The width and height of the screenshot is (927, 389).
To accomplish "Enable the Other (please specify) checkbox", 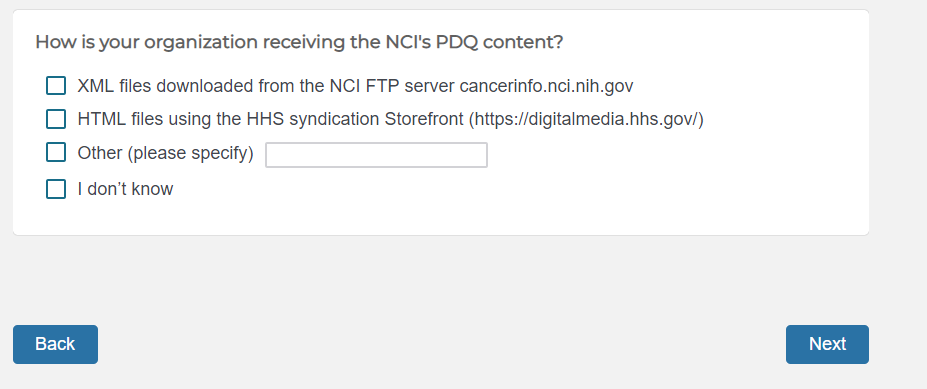I will click(x=56, y=153).
